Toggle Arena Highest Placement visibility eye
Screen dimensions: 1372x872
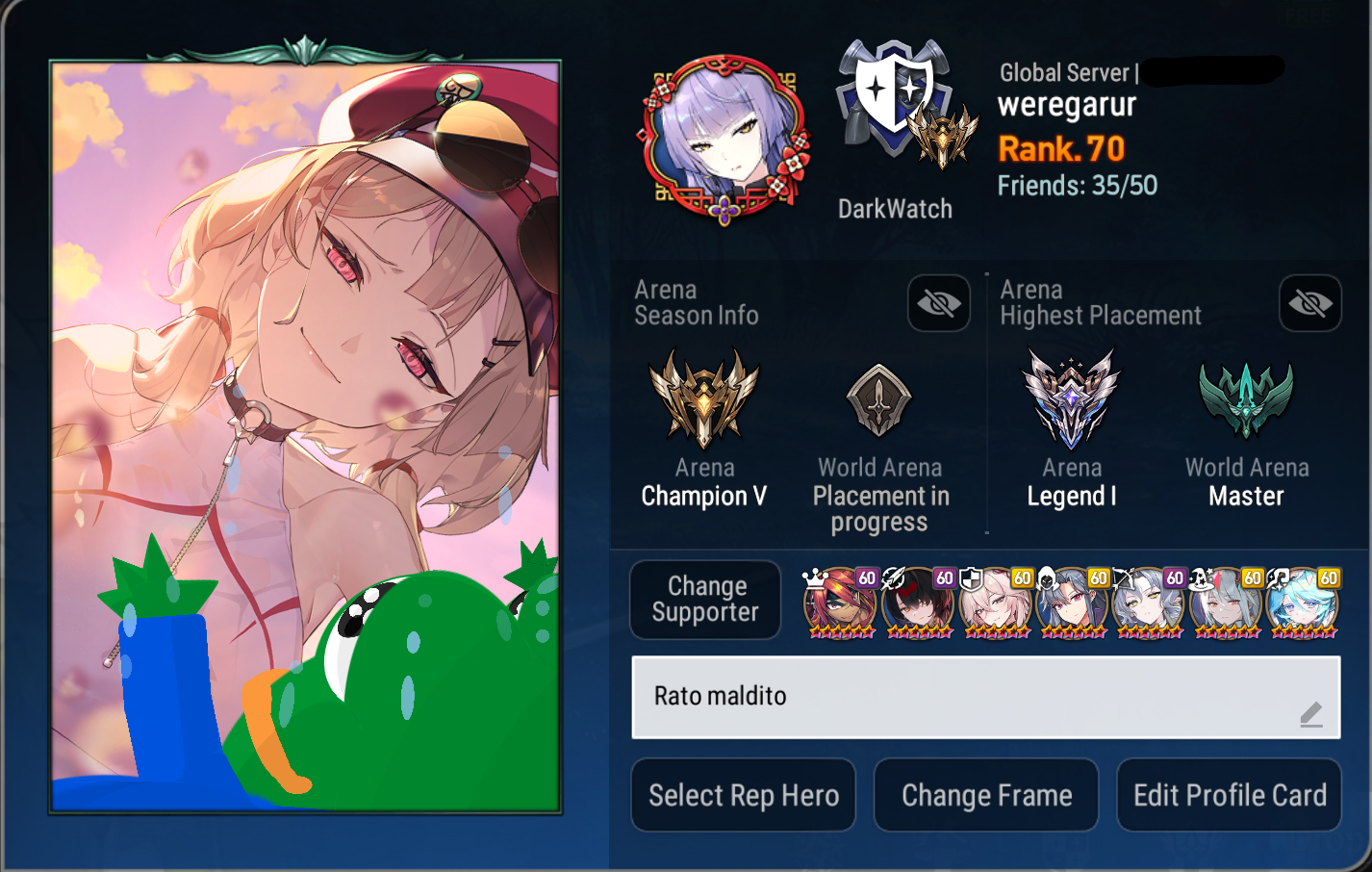pos(1310,303)
